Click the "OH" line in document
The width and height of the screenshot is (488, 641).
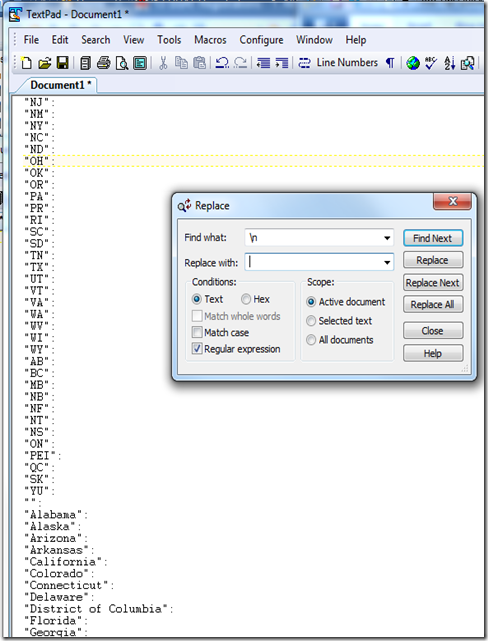[39, 161]
